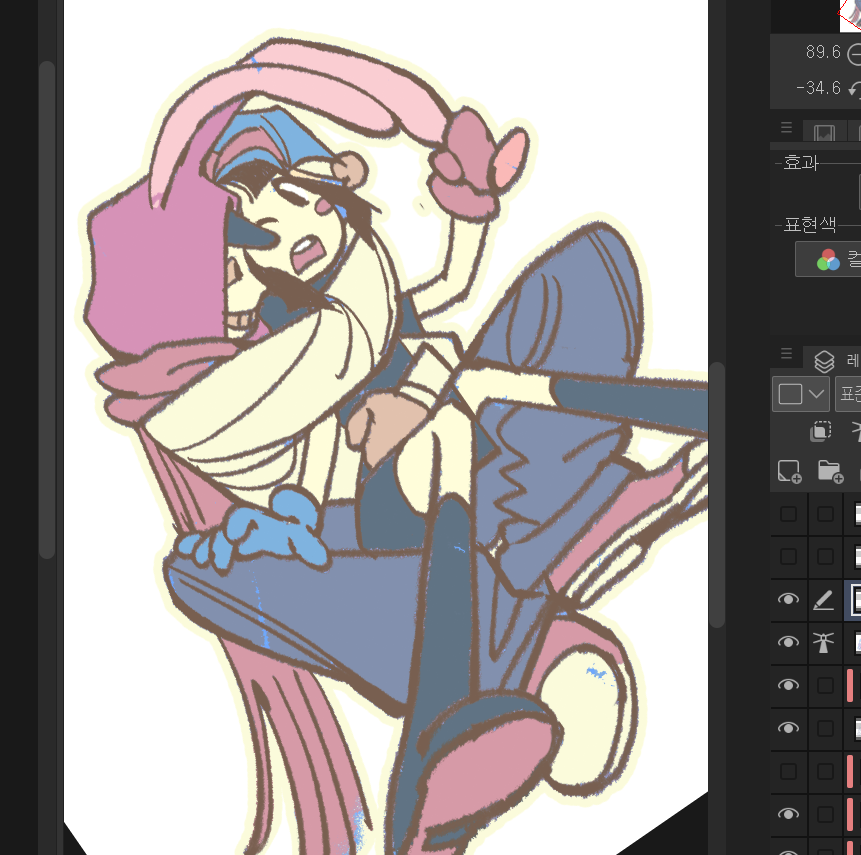
Task: Open the 표준 blending mode dropdown
Action: coord(848,394)
